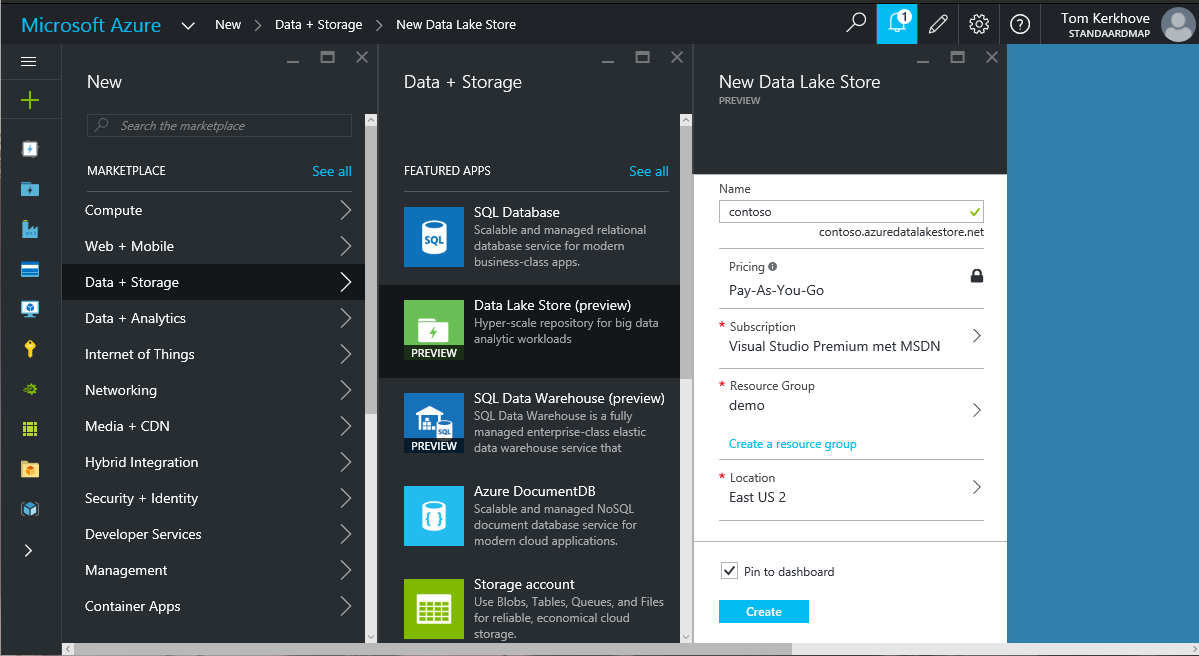Click the locked Pricing padlock toggle
1199x656 pixels.
click(x=978, y=275)
